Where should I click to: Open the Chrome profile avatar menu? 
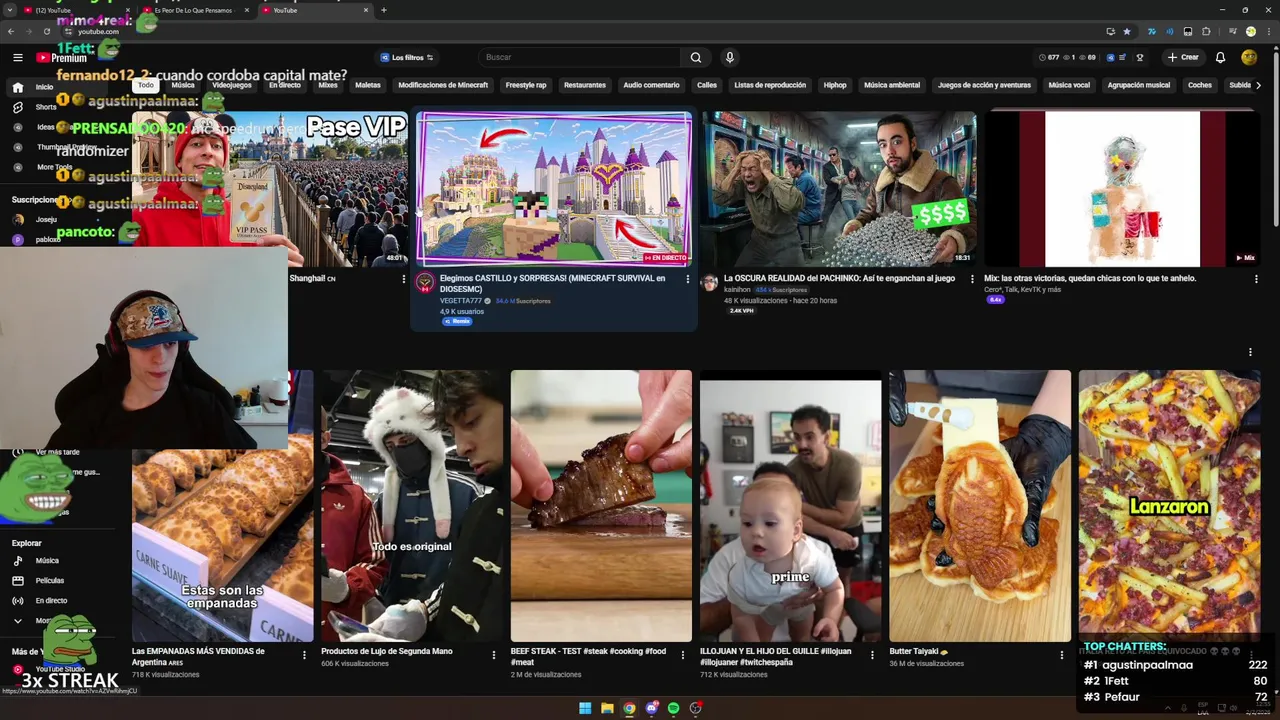1250,31
